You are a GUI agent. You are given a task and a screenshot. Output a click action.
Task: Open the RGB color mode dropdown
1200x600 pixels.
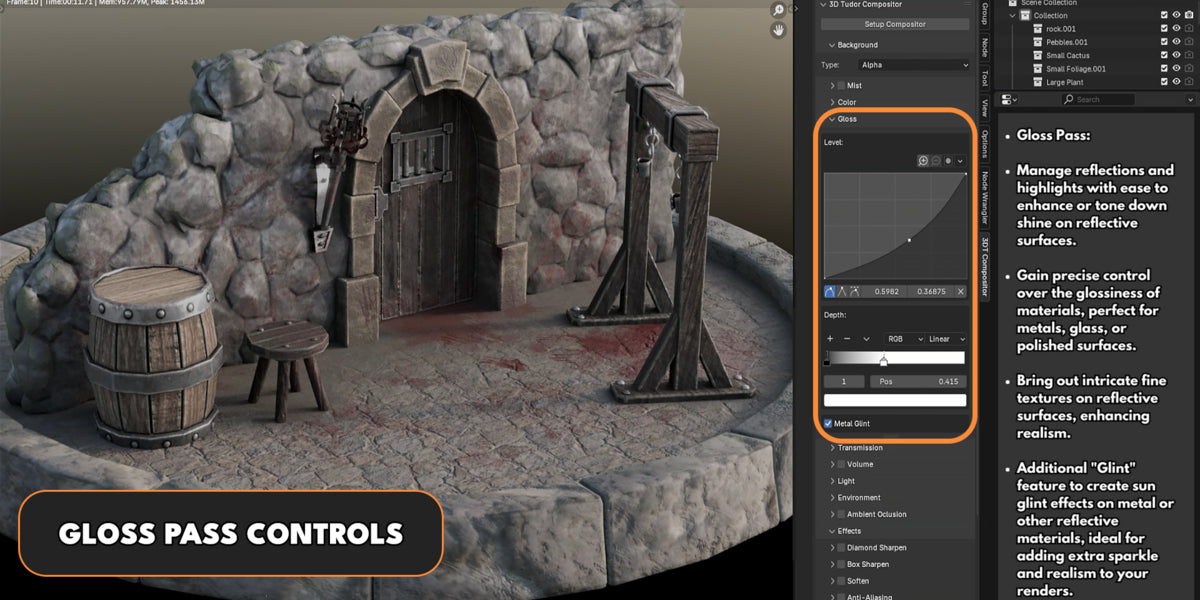(x=904, y=339)
